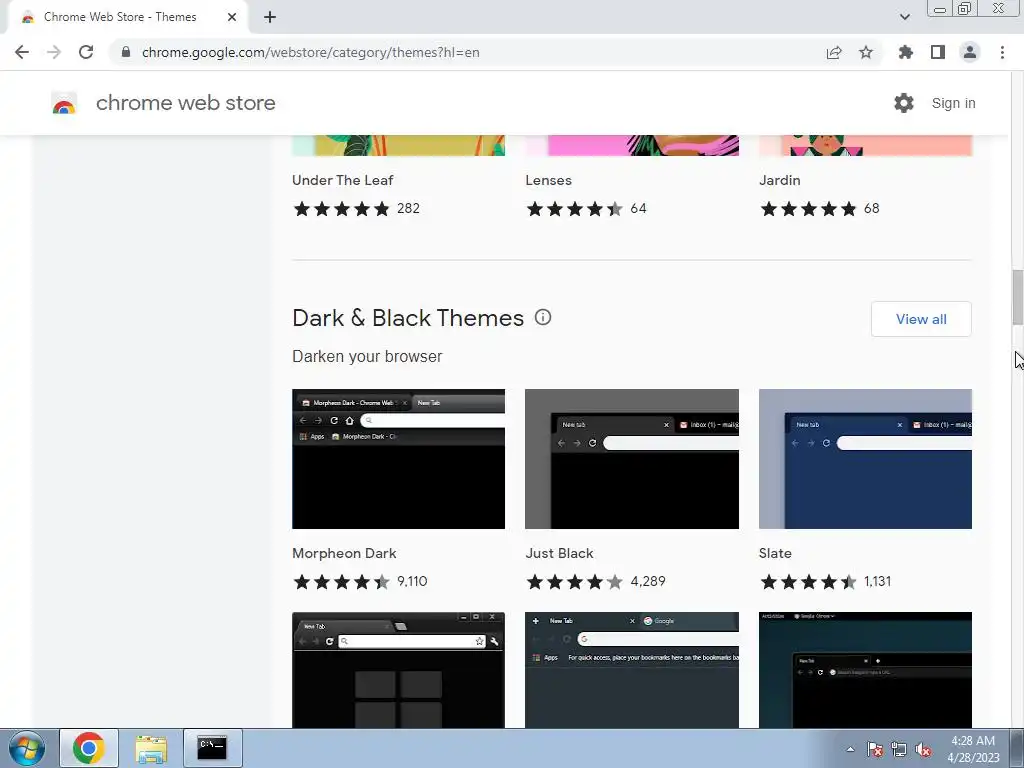This screenshot has height=768, width=1024.
Task: Open the Just Black theme thumbnail
Action: click(632, 458)
